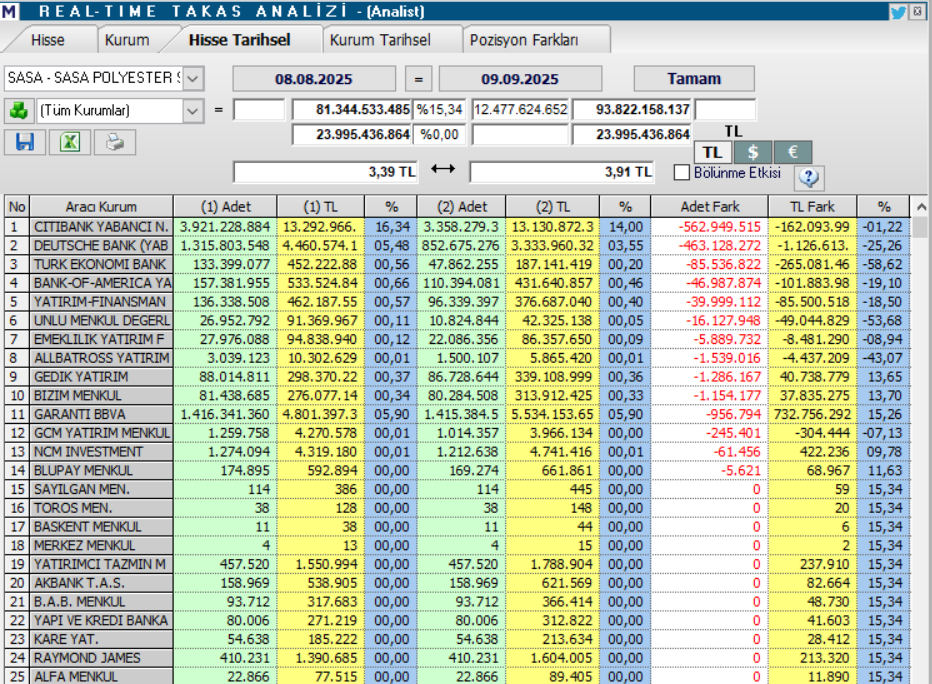Select the ALLBATROSS YATIRIM row
The height and width of the screenshot is (684, 932).
point(458,358)
